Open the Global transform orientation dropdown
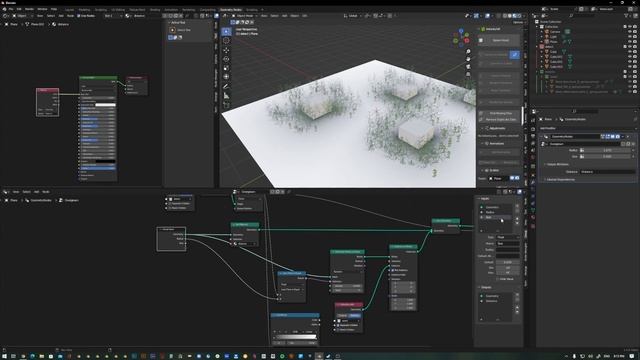 (x=353, y=16)
